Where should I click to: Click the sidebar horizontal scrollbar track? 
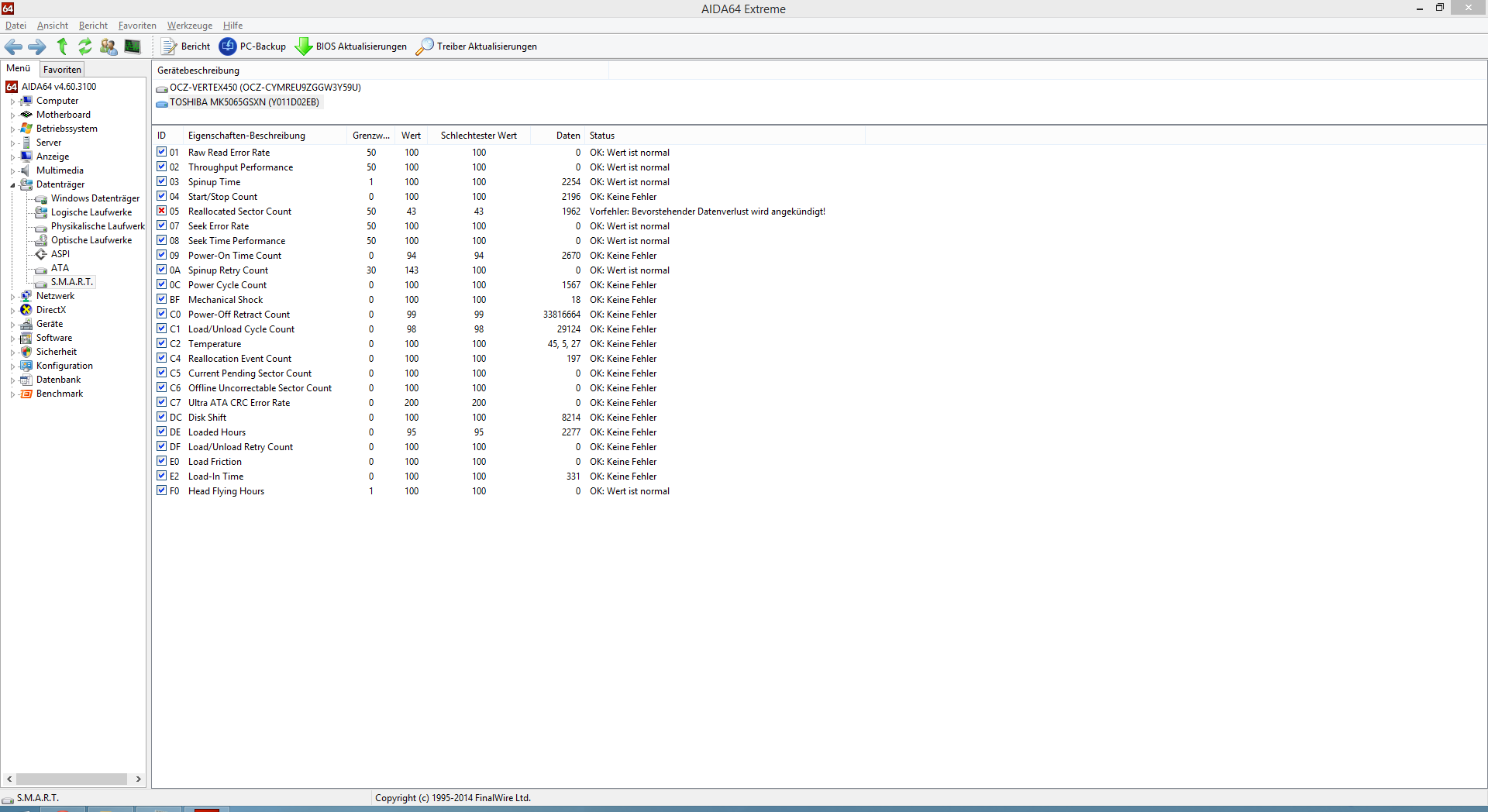pyautogui.click(x=72, y=779)
